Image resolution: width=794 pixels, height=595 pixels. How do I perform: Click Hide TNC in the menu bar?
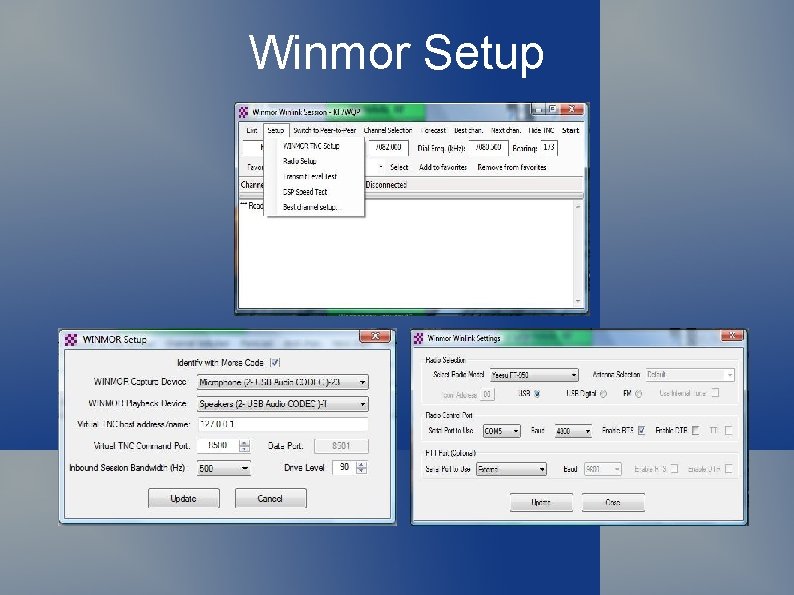coord(541,130)
